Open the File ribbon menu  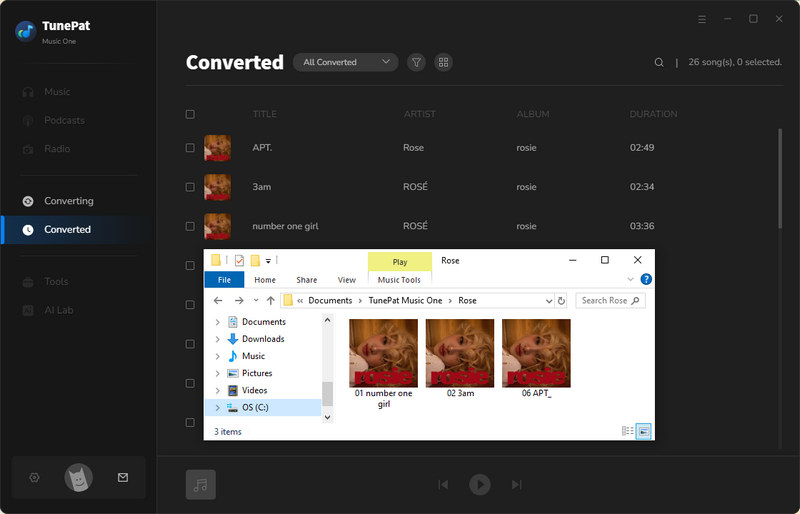(224, 280)
